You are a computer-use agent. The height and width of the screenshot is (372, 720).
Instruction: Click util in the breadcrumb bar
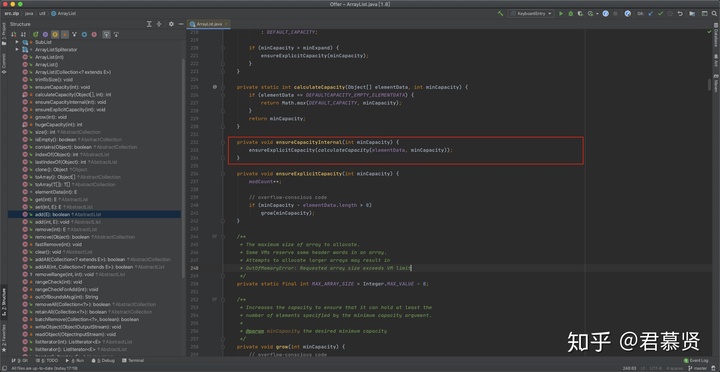[42, 14]
